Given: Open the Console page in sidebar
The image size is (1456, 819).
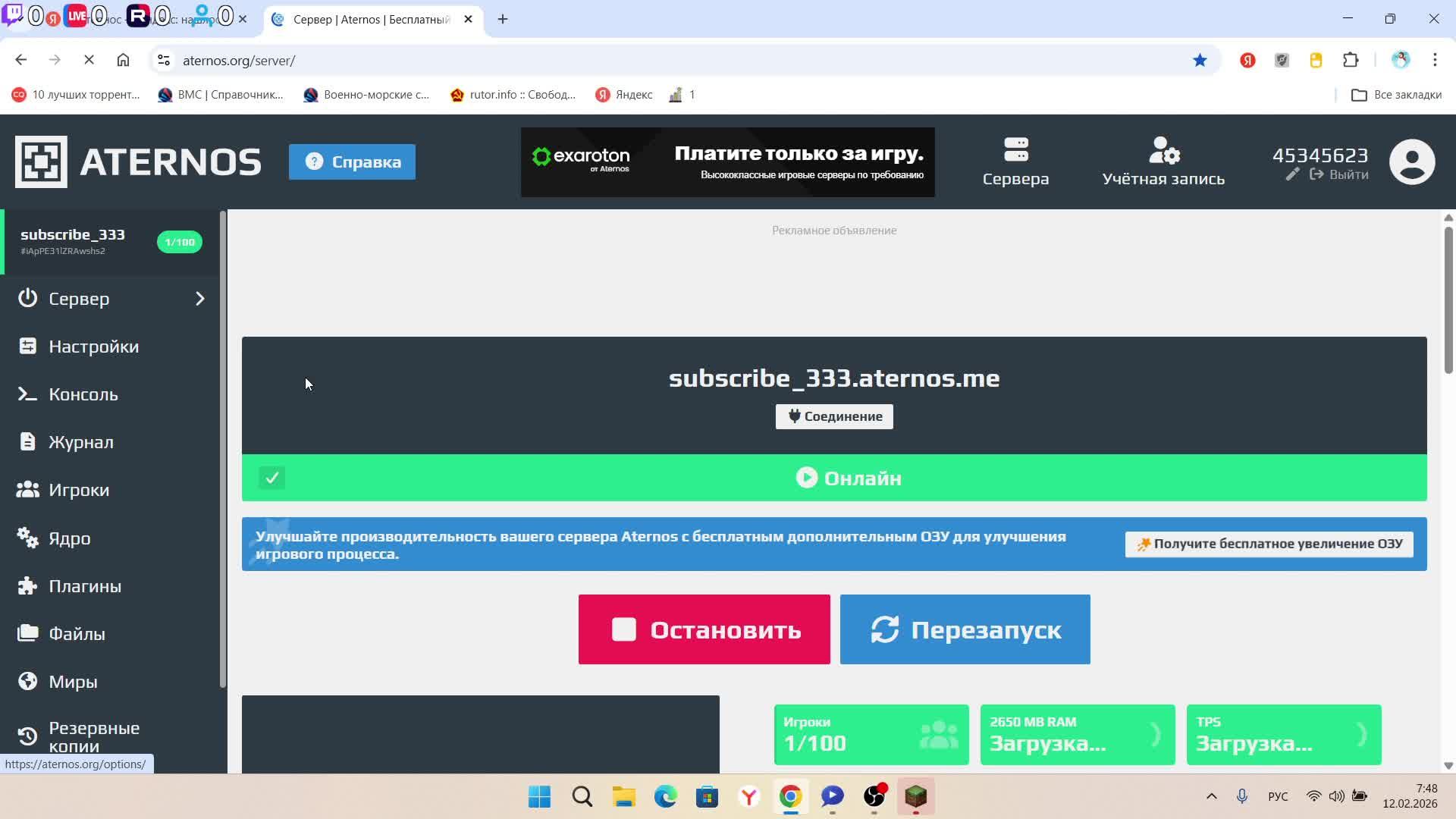Looking at the screenshot, I should click(83, 394).
